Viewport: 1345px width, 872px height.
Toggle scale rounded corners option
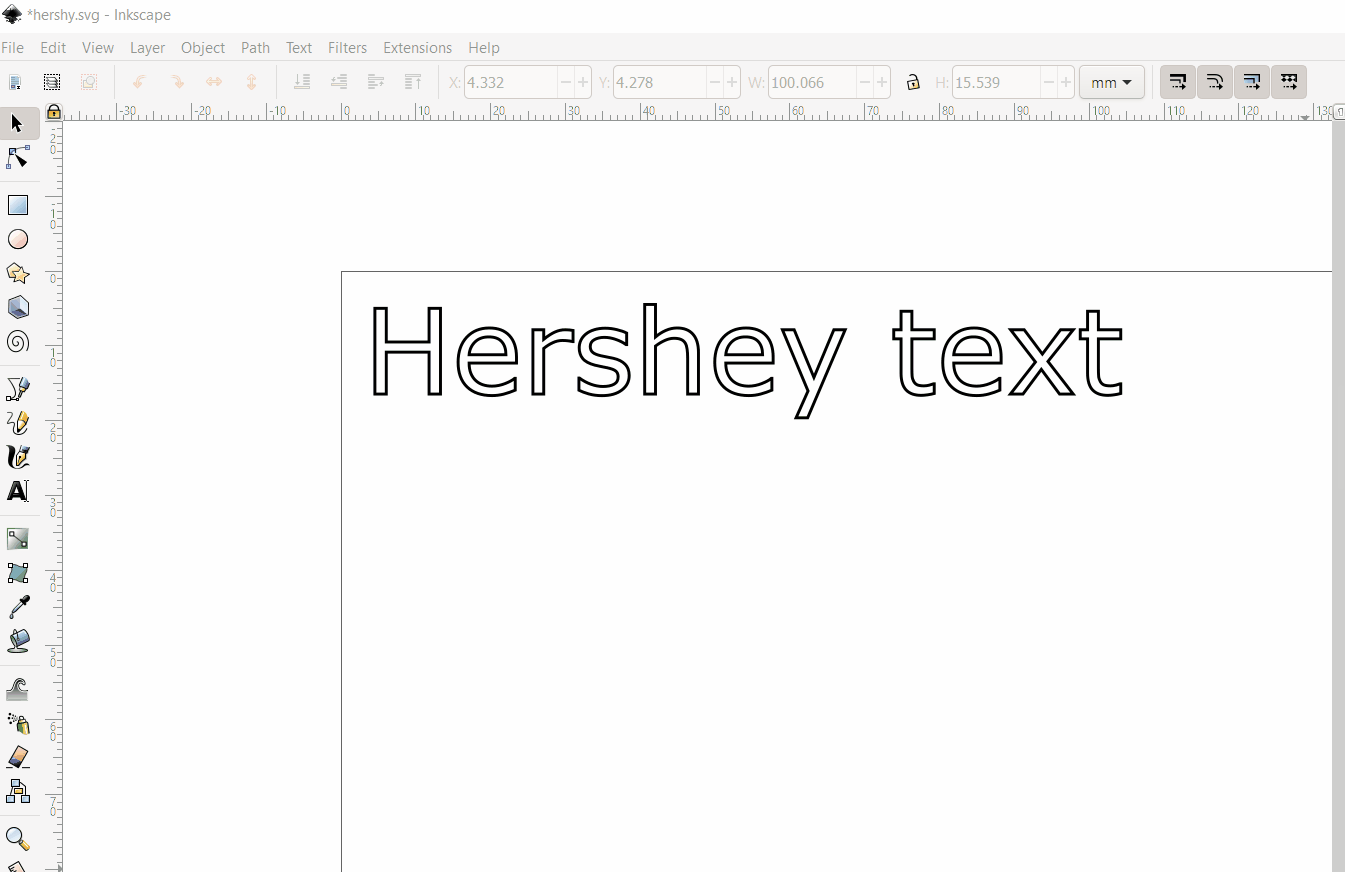(x=1215, y=82)
